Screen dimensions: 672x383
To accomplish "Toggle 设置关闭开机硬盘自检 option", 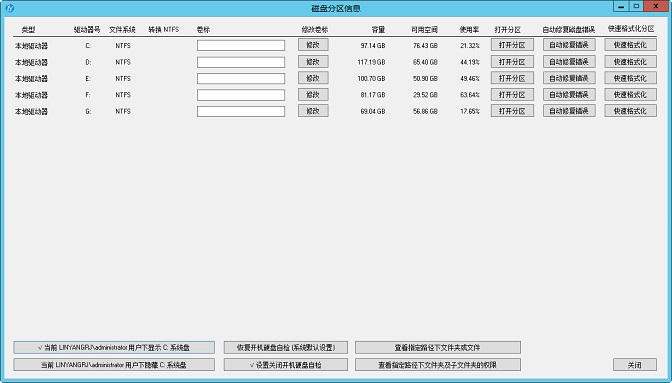I will pyautogui.click(x=286, y=365).
